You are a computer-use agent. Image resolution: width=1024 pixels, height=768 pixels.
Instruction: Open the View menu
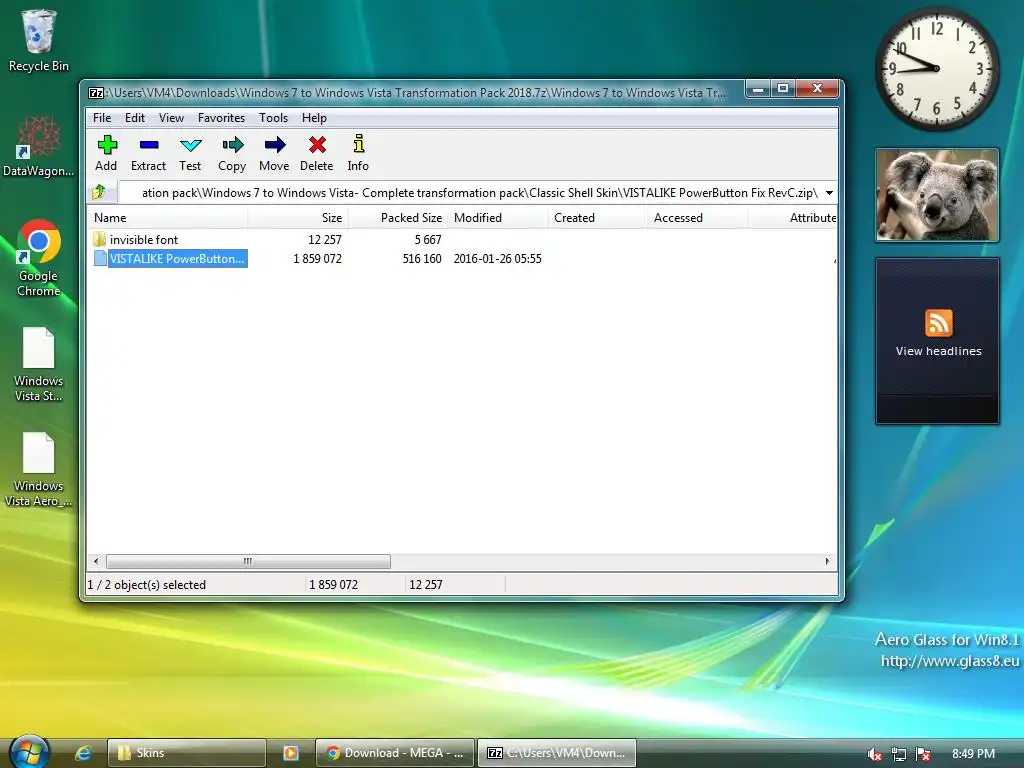coord(171,118)
